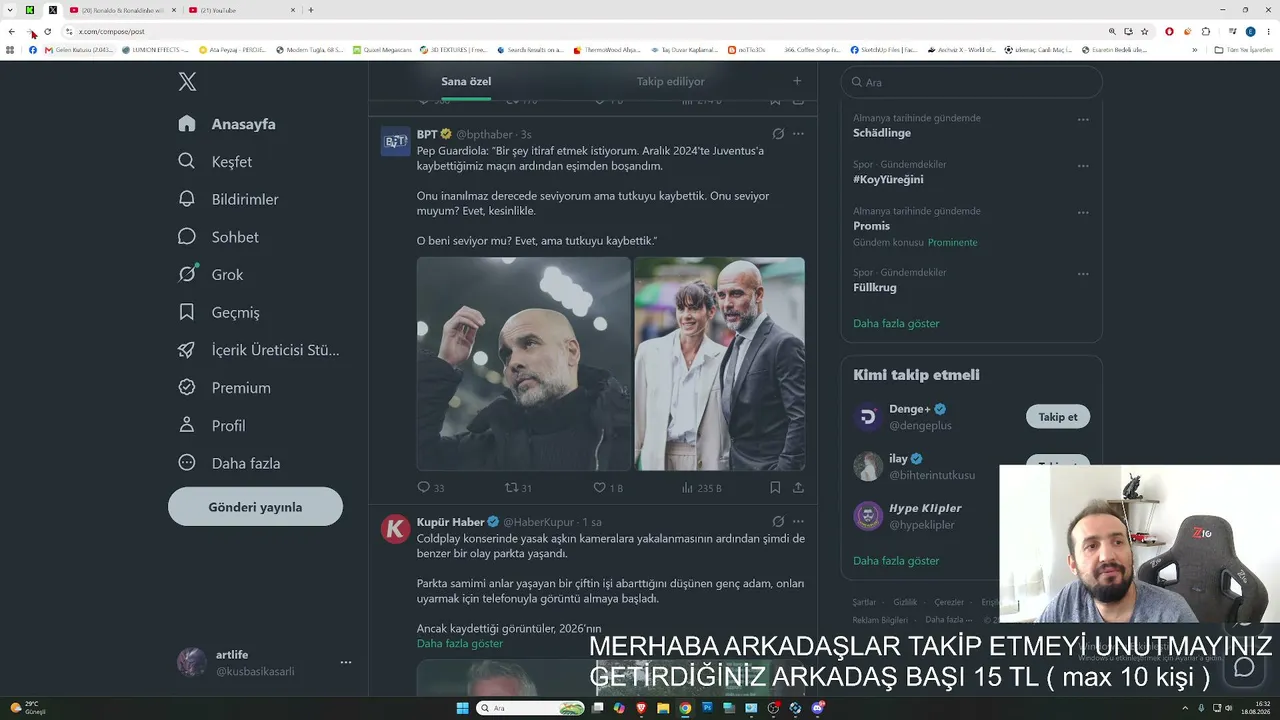This screenshot has height=720, width=1280.
Task: Open more options for Schädlinge trend
Action: (x=1083, y=119)
